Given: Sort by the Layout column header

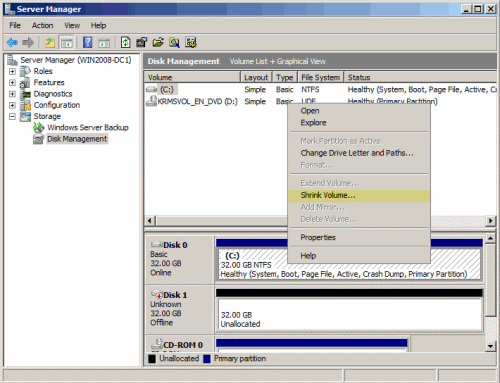Looking at the screenshot, I should coord(256,77).
